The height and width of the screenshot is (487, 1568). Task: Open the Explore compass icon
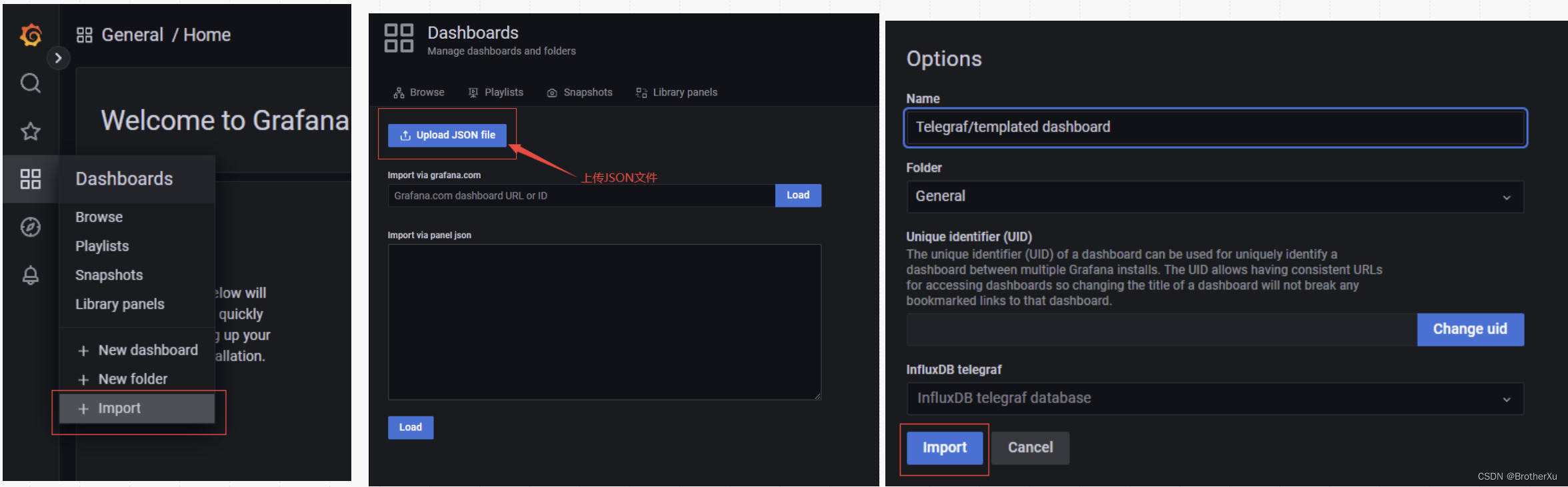click(31, 227)
